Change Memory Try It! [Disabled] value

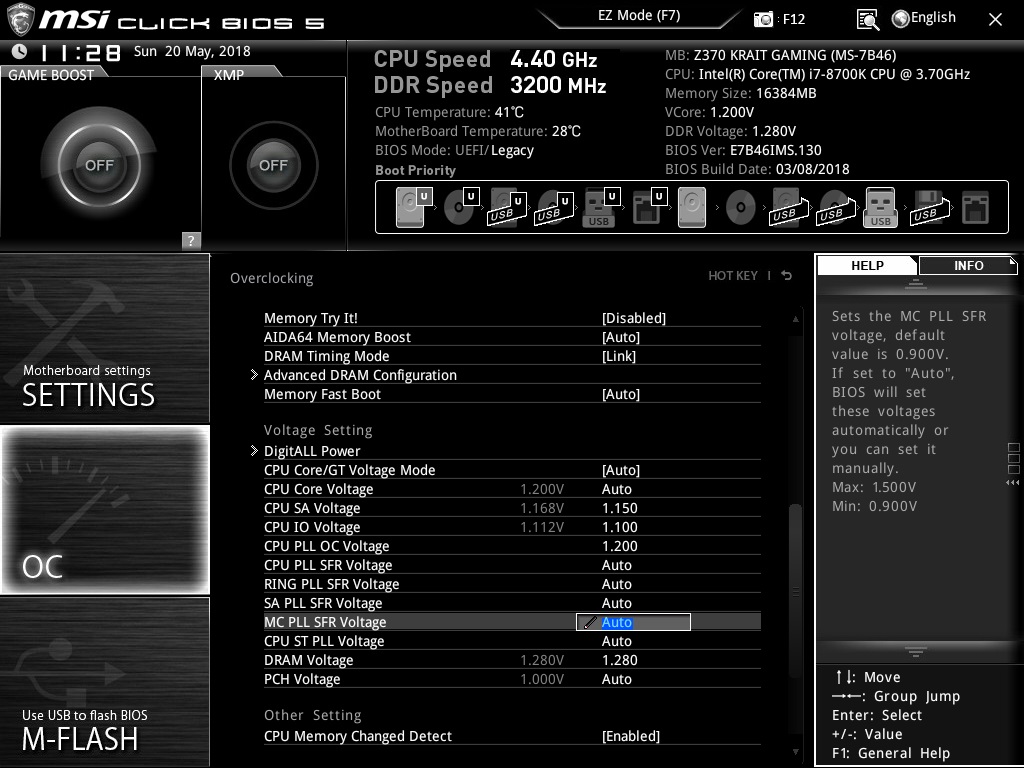pos(633,318)
